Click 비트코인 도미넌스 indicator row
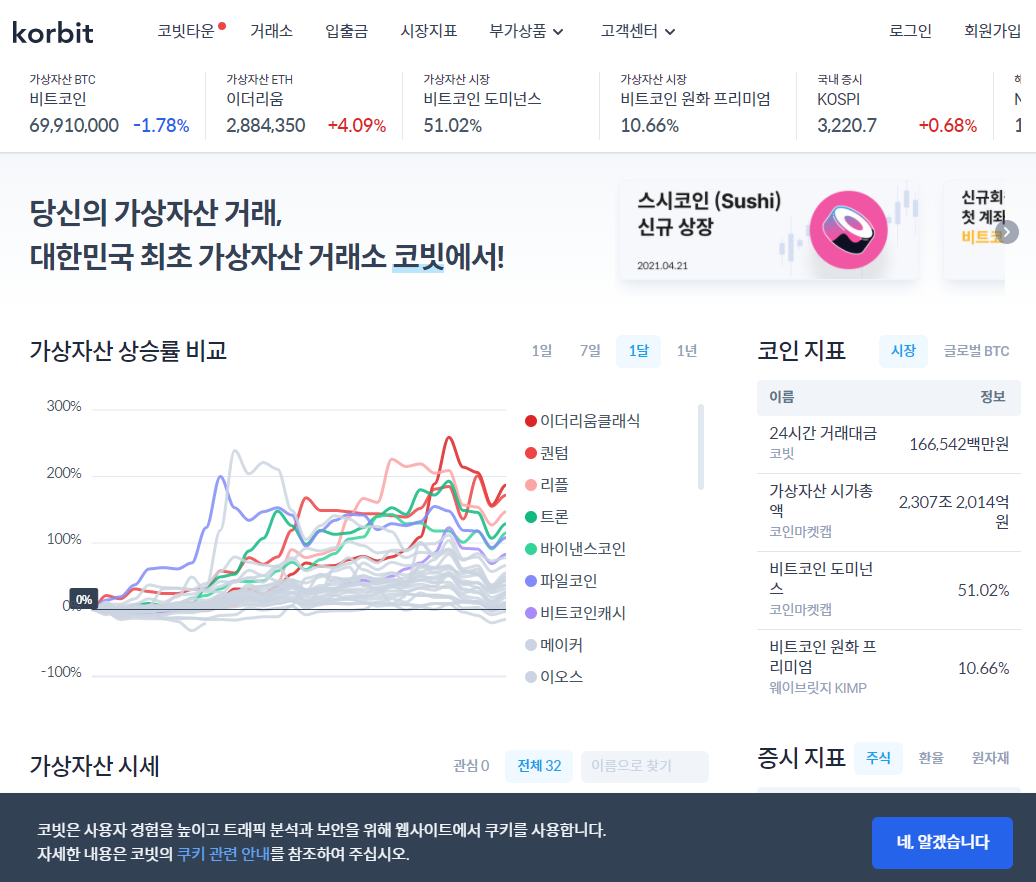The height and width of the screenshot is (882, 1036). [889, 590]
